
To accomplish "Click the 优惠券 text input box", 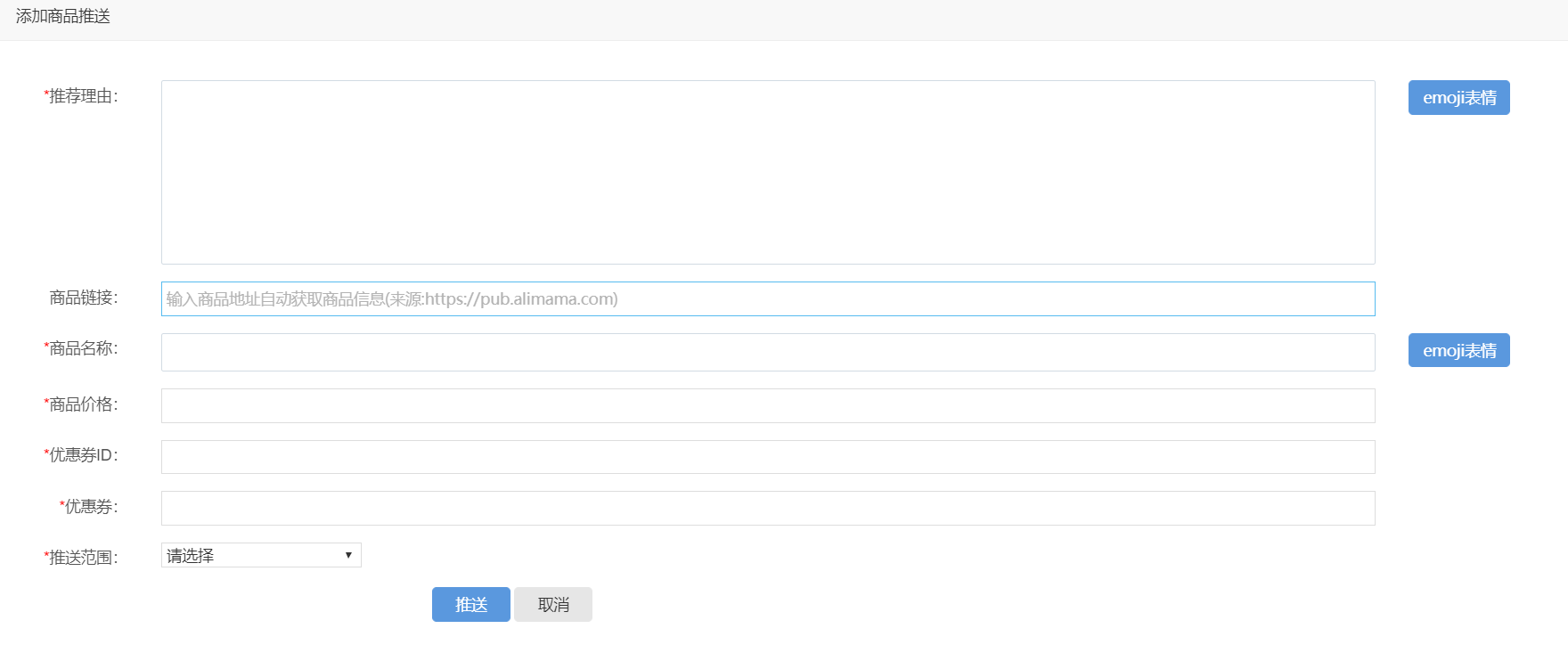I will (767, 508).
